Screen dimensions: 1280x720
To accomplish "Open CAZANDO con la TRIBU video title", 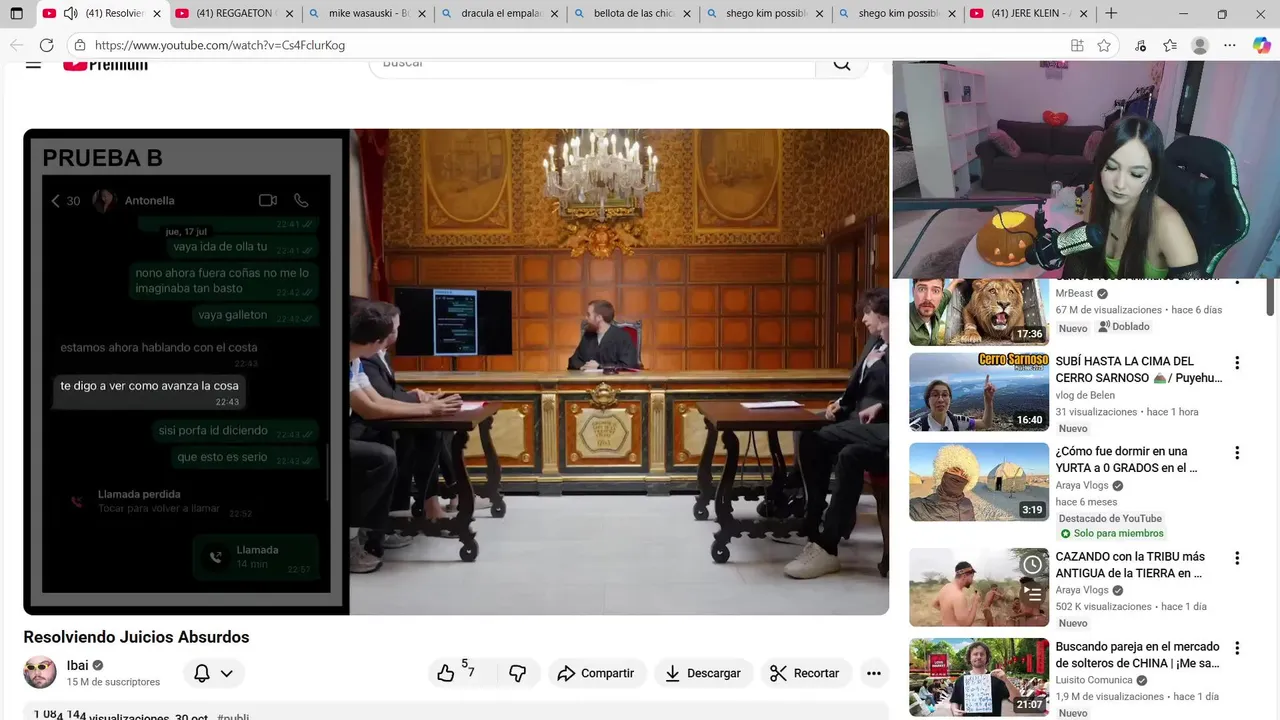I will pos(1130,565).
